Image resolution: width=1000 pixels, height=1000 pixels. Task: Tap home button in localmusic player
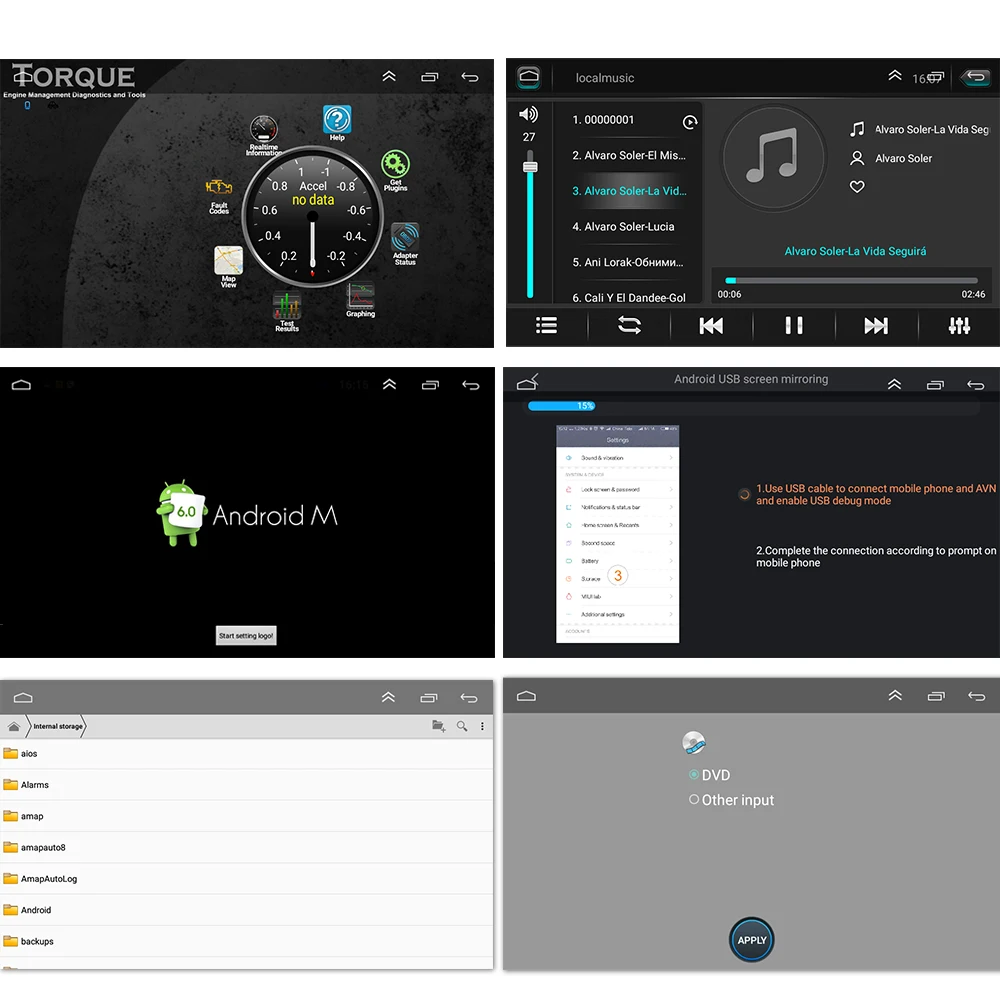pos(529,77)
